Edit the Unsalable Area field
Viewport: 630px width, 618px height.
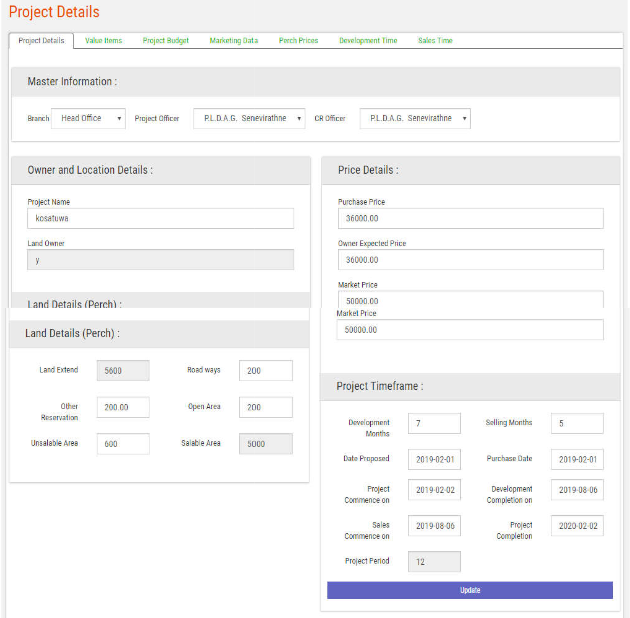point(123,444)
